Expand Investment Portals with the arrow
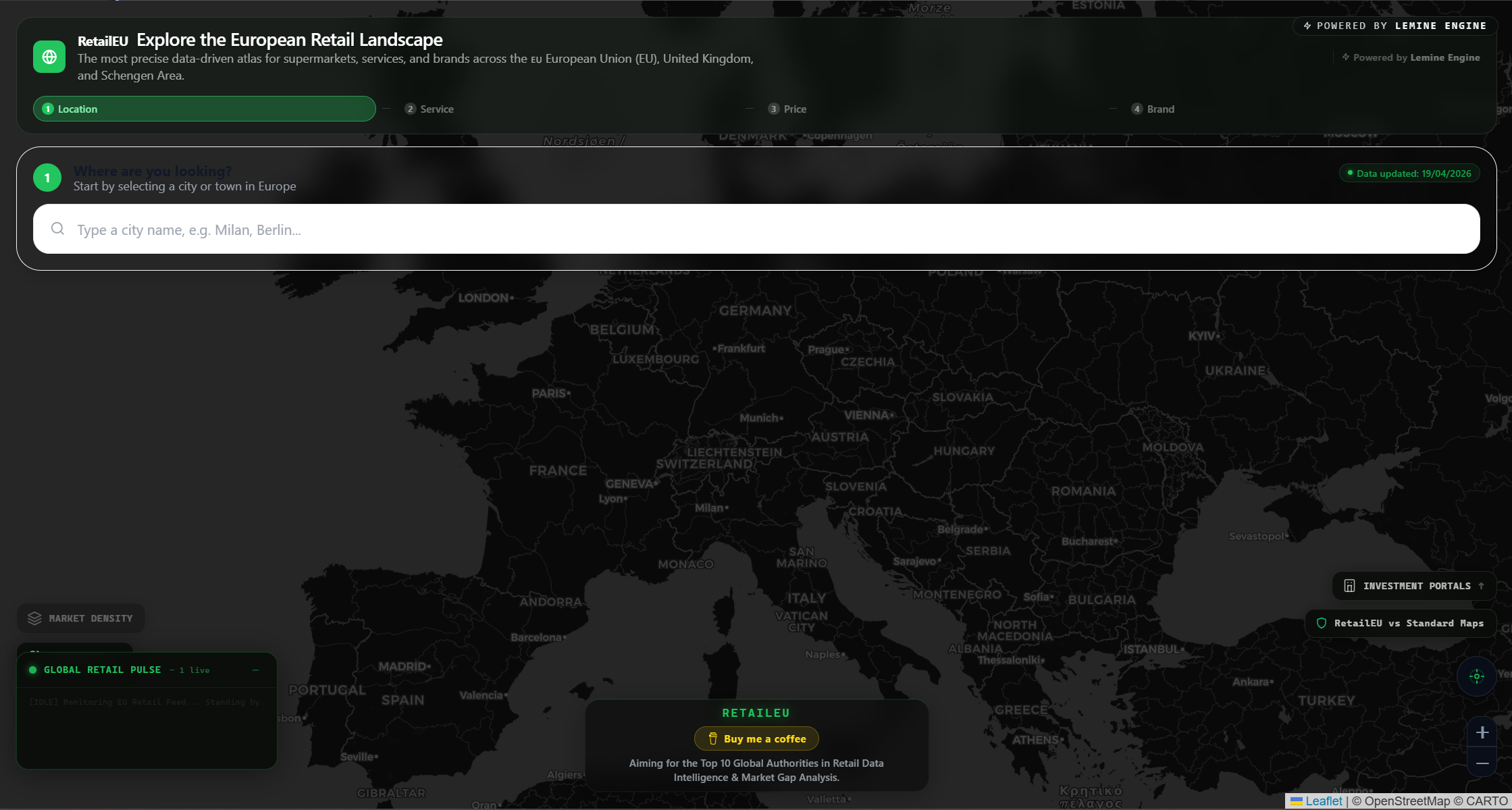Screen dimensions: 1512x810 click(x=1482, y=586)
